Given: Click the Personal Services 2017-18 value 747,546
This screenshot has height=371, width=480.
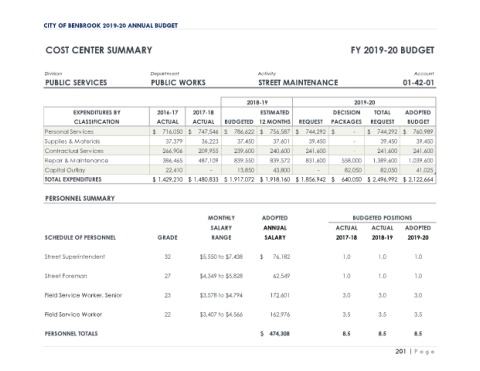Looking at the screenshot, I should (208, 132).
